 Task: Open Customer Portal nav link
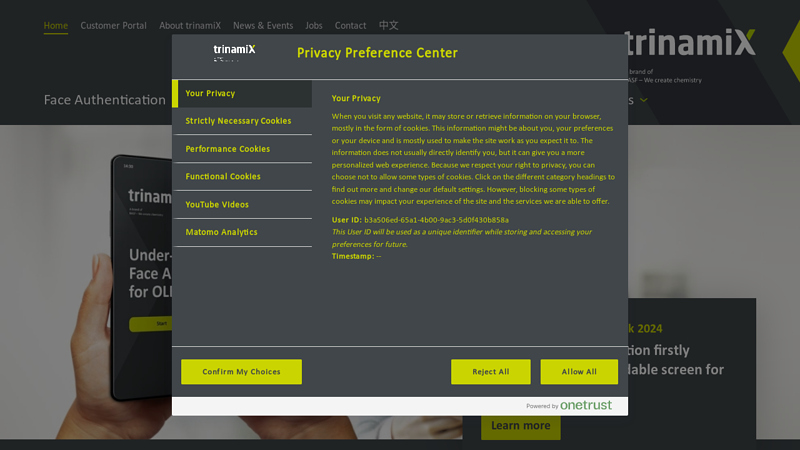click(113, 26)
